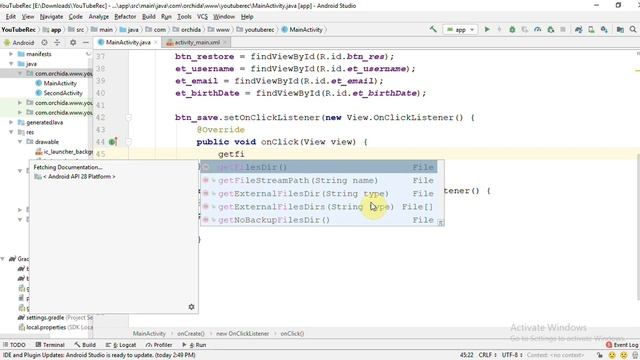
Task: Close the activity_main.xml tab
Action: coord(224,42)
